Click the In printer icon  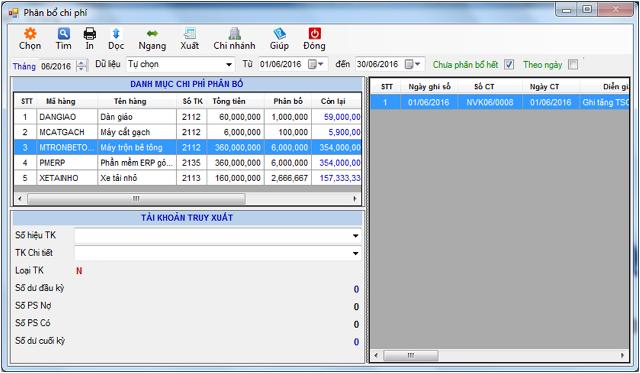click(89, 33)
